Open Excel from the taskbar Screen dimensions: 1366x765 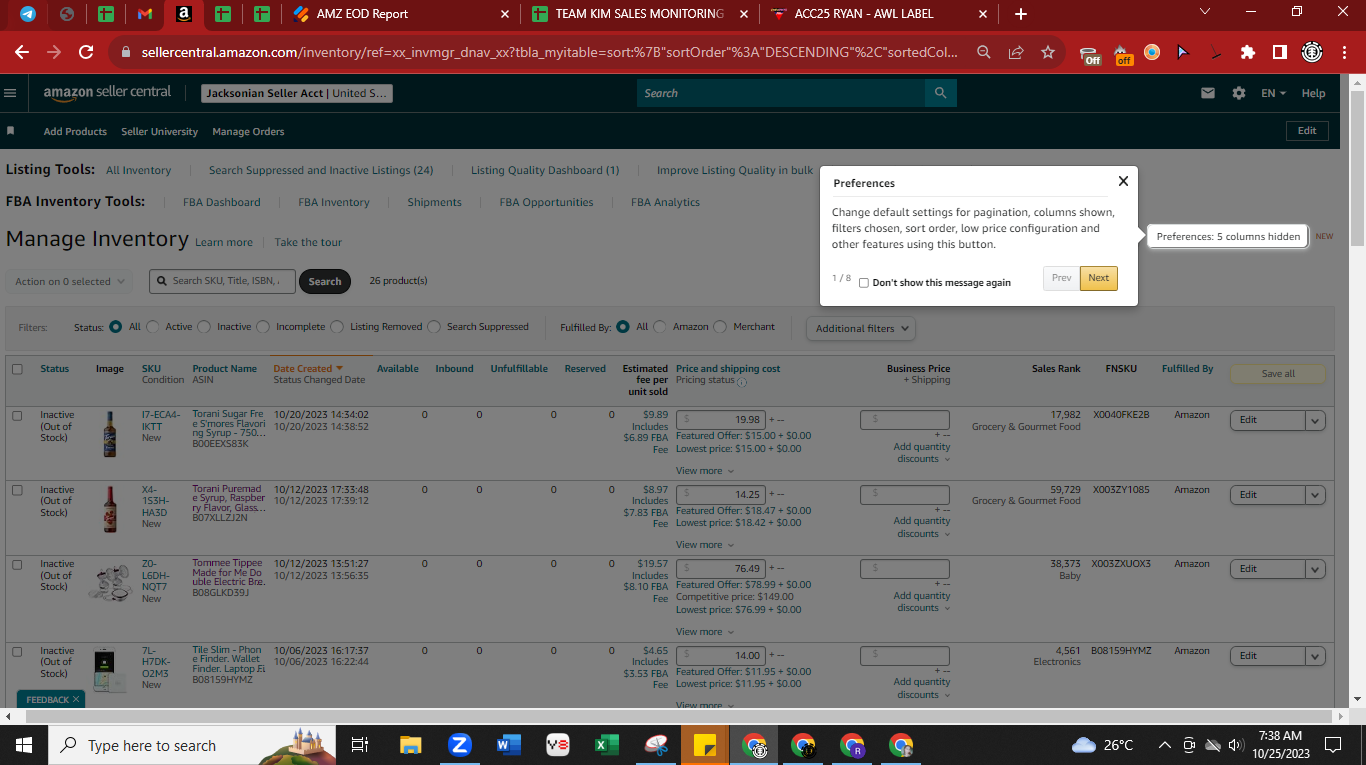607,745
